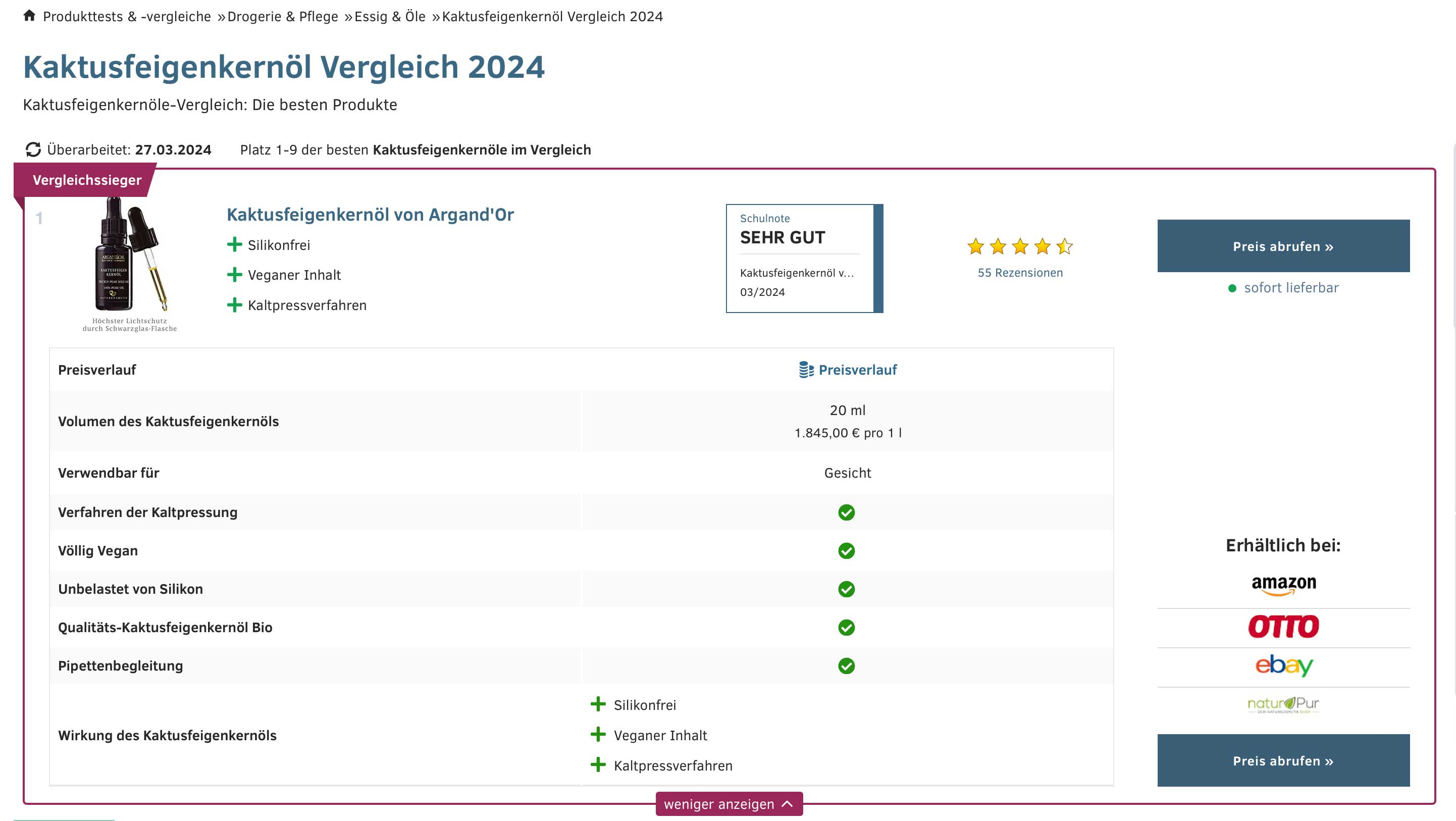
Task: Click checkmark for Pipettenbegleitung
Action: pyautogui.click(x=846, y=666)
